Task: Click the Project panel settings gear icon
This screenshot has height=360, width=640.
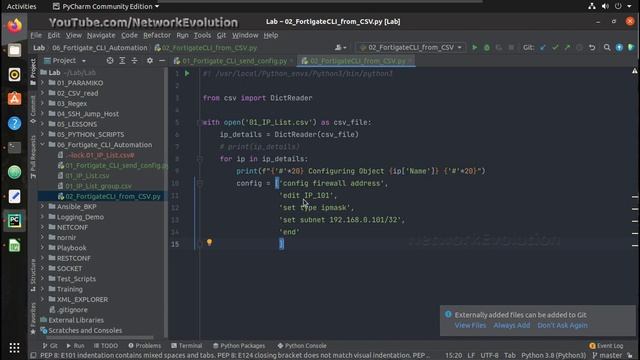Action: pyautogui.click(x=150, y=60)
